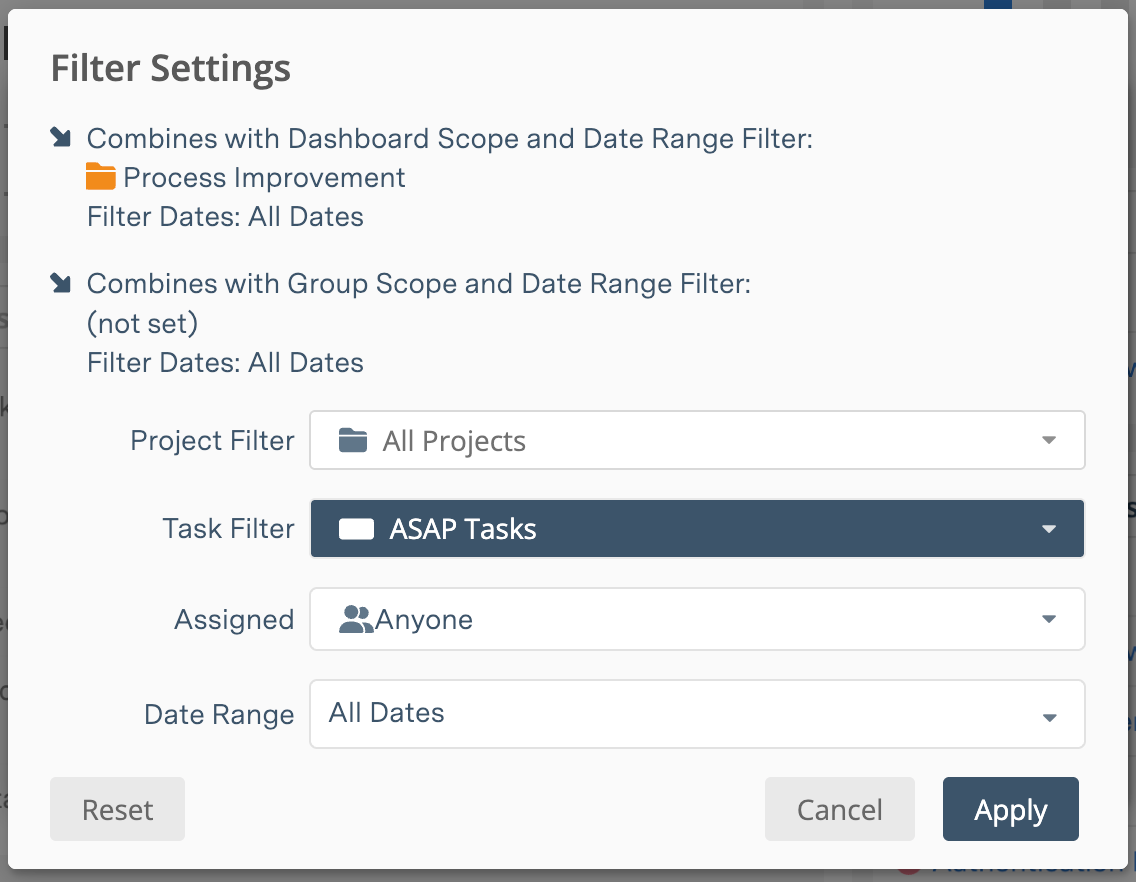1136x882 pixels.
Task: Click the arrow icon before Group Scope text
Action: point(60,283)
